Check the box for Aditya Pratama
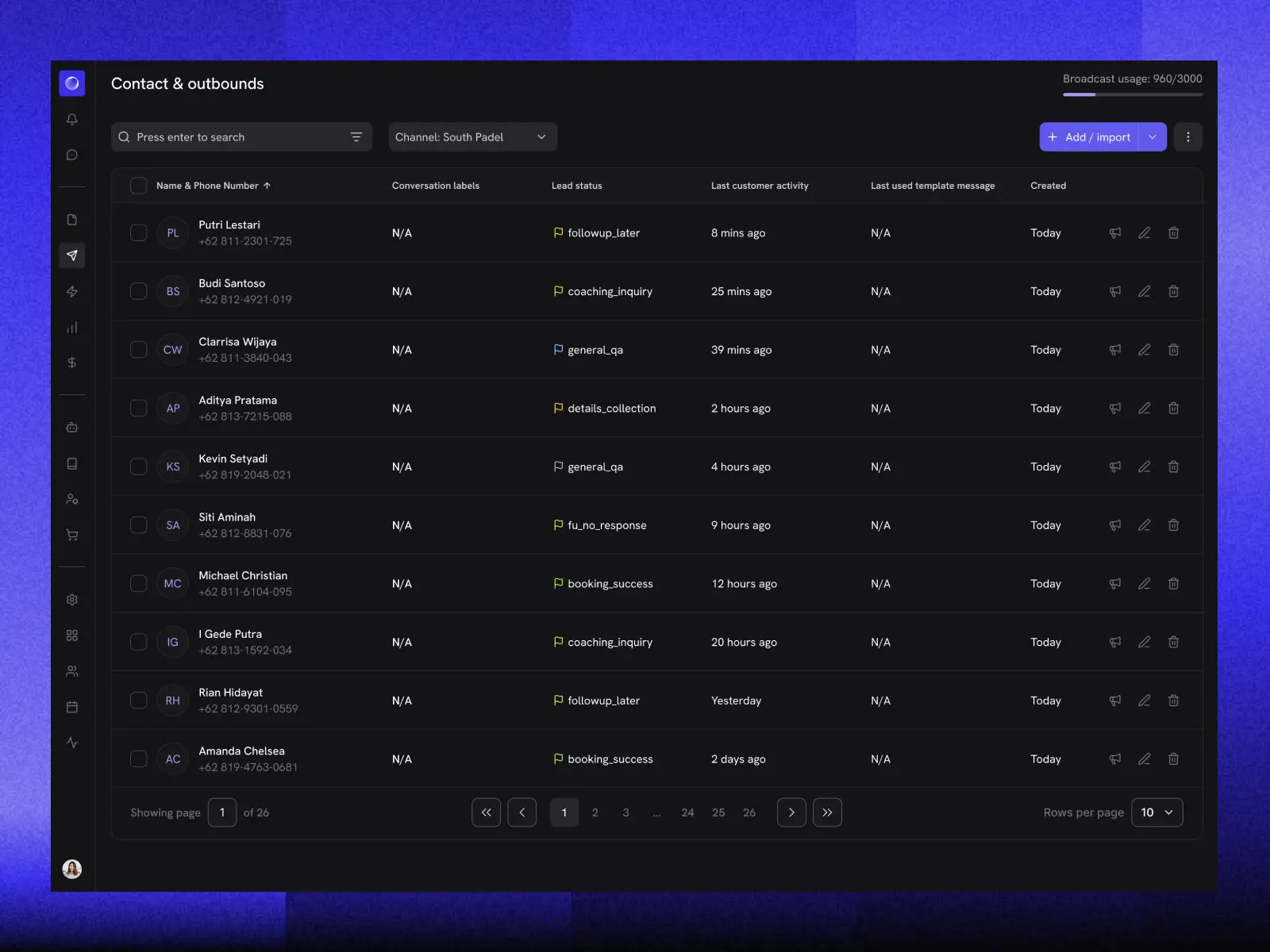The image size is (1270, 952). pos(139,409)
